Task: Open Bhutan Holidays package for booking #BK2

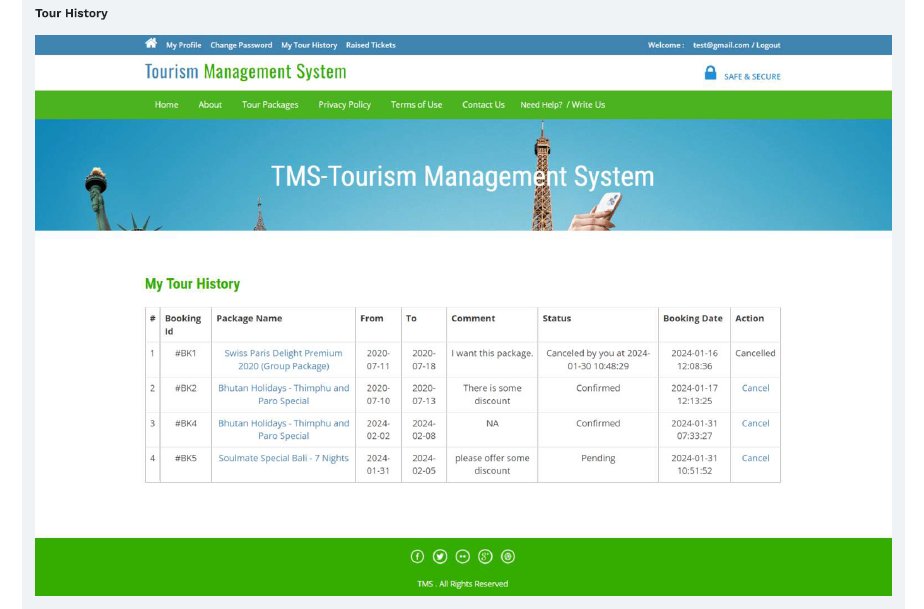Action: tap(283, 394)
